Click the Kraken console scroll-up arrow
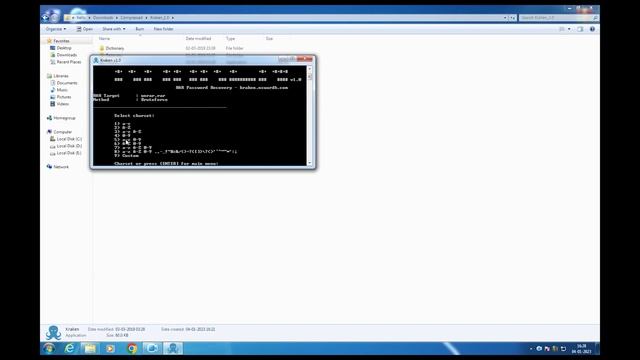 pyautogui.click(x=310, y=69)
